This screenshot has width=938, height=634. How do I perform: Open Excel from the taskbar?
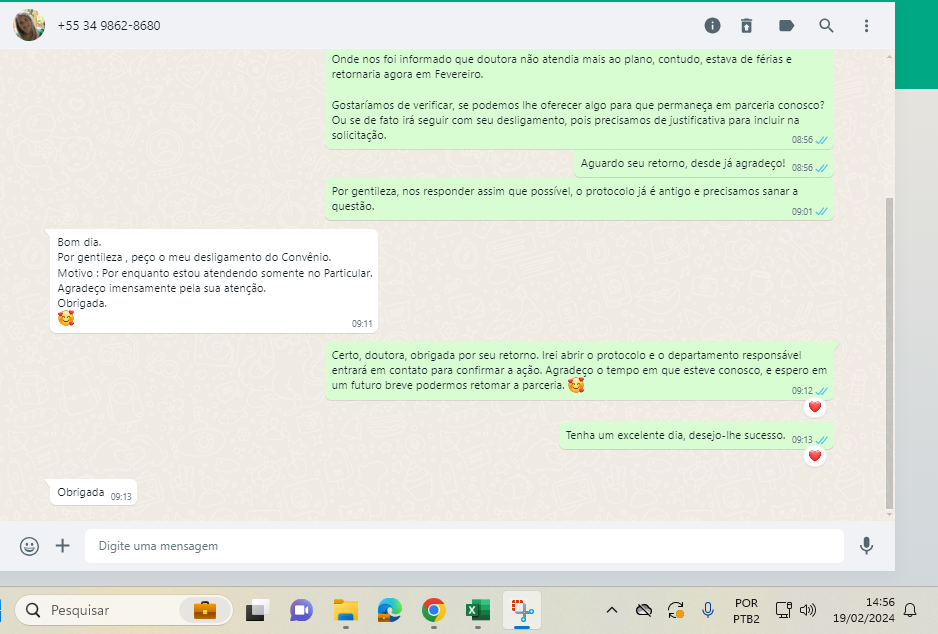477,610
